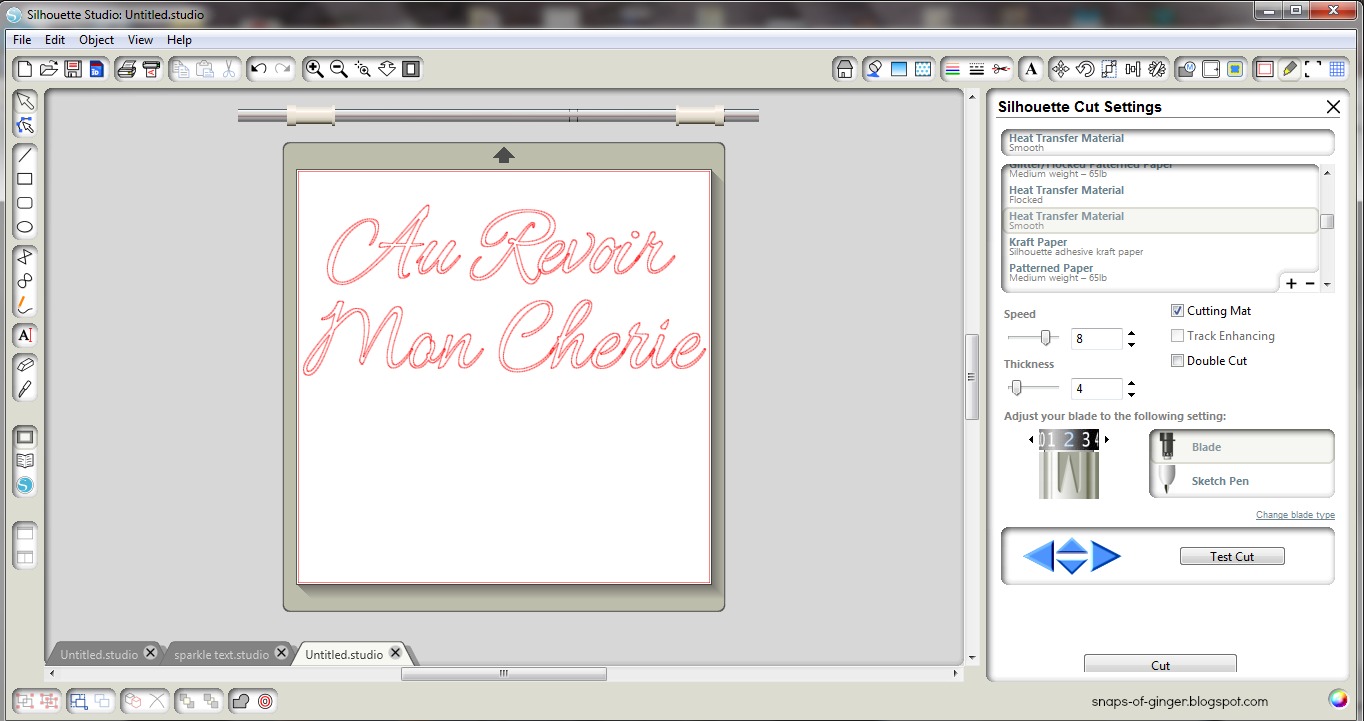Image resolution: width=1364 pixels, height=721 pixels.
Task: Move blade position left with blue arrow
Action: [1039, 555]
